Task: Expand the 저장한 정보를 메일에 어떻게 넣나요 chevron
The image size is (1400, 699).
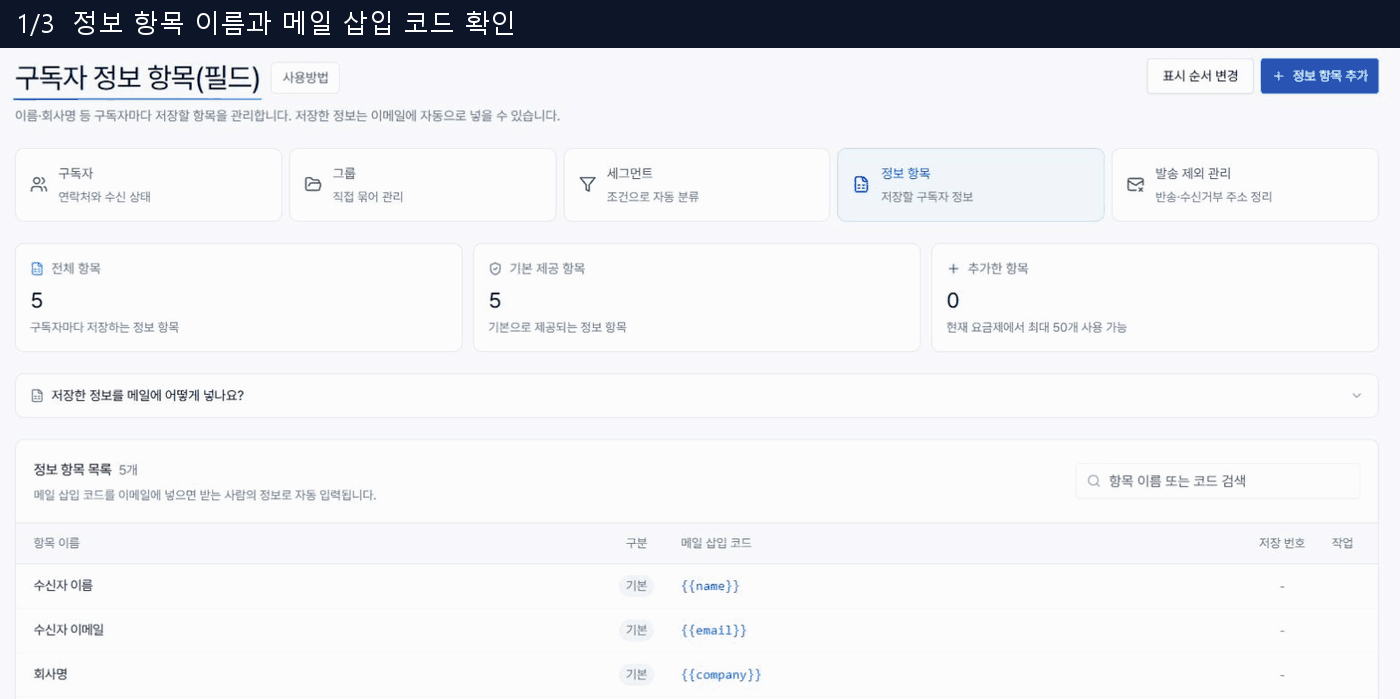Action: click(x=1357, y=396)
